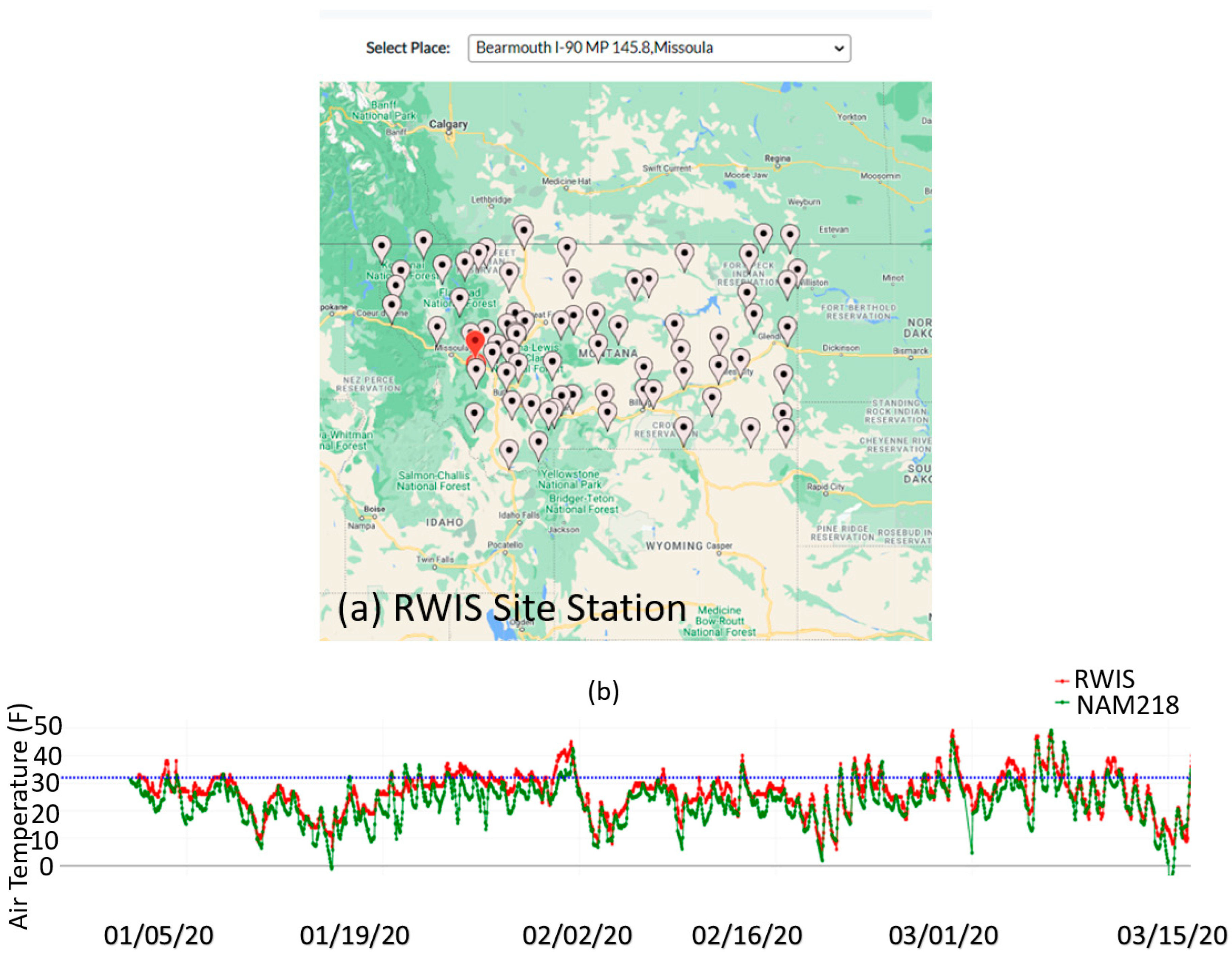Click the Yellowstone National Park label
Image resolution: width=1232 pixels, height=957 pixels.
coord(570,479)
